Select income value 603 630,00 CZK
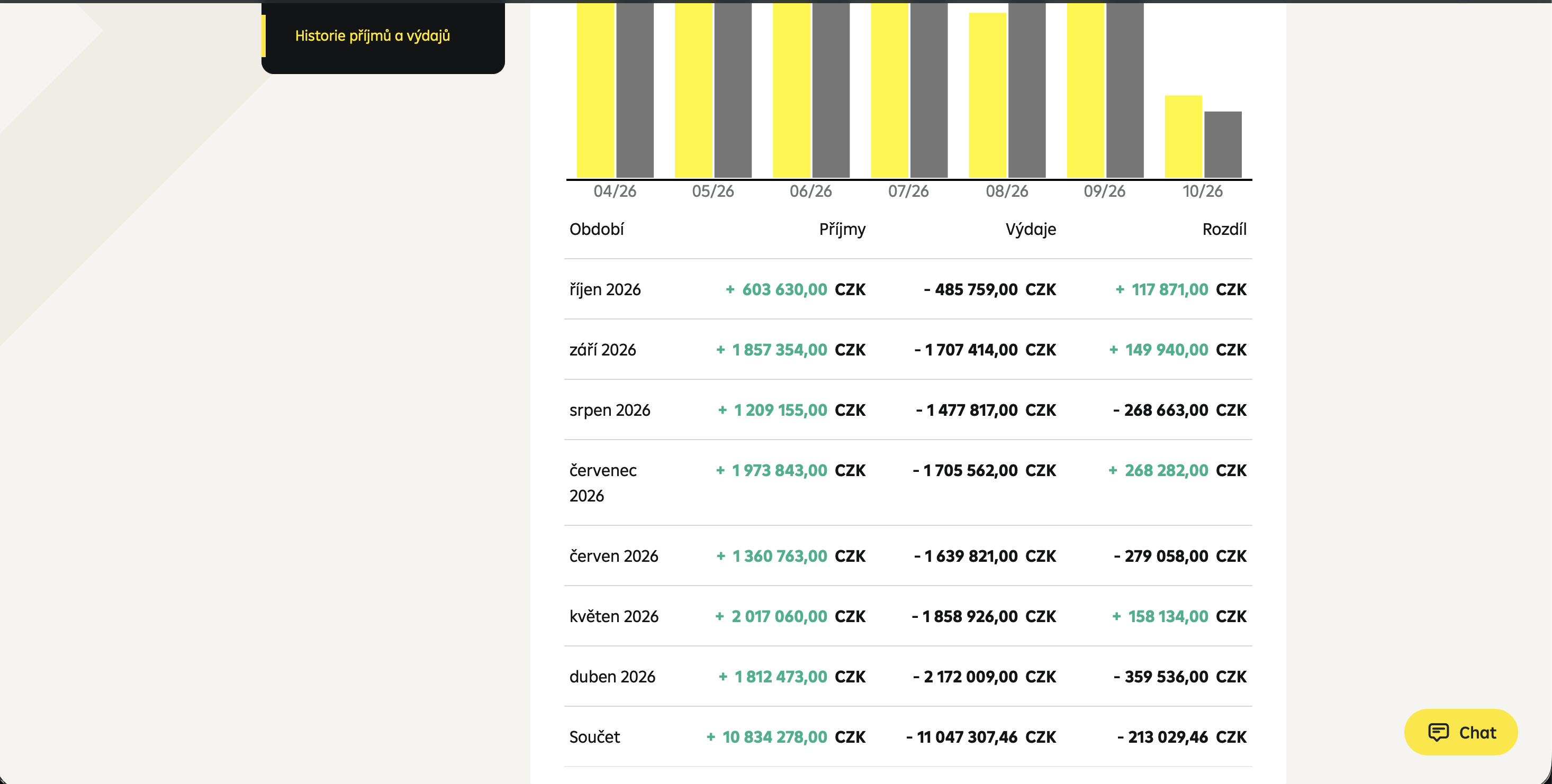The width and height of the screenshot is (1552, 784). pos(795,289)
